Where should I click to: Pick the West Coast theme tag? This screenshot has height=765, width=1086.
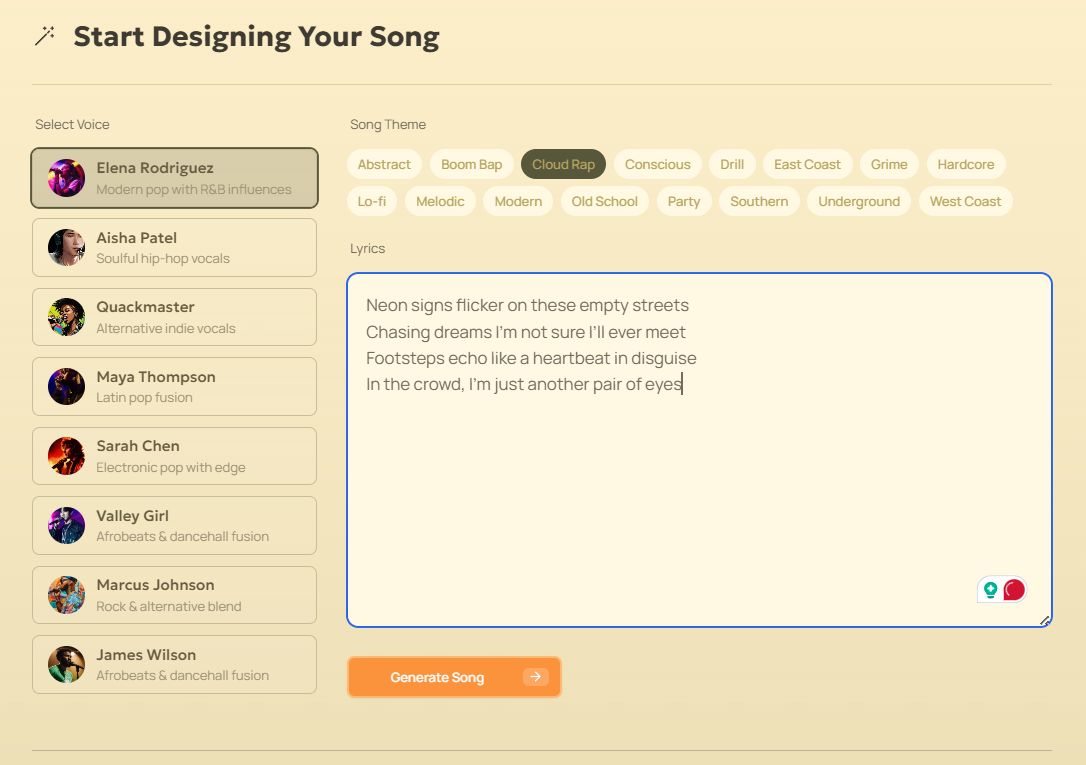click(x=965, y=201)
